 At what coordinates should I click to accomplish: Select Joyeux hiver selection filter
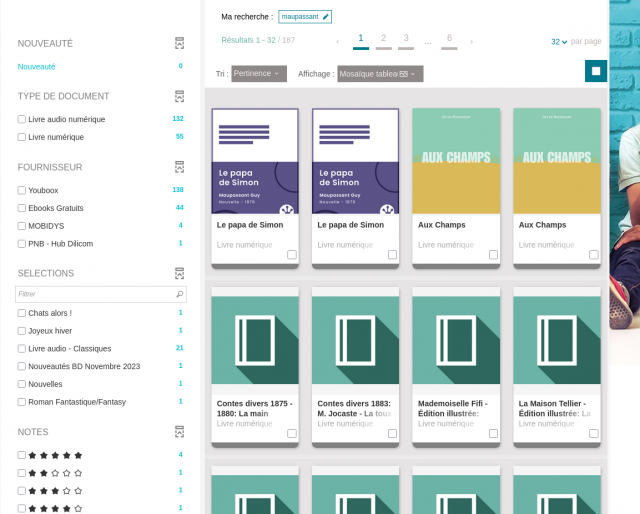22,331
